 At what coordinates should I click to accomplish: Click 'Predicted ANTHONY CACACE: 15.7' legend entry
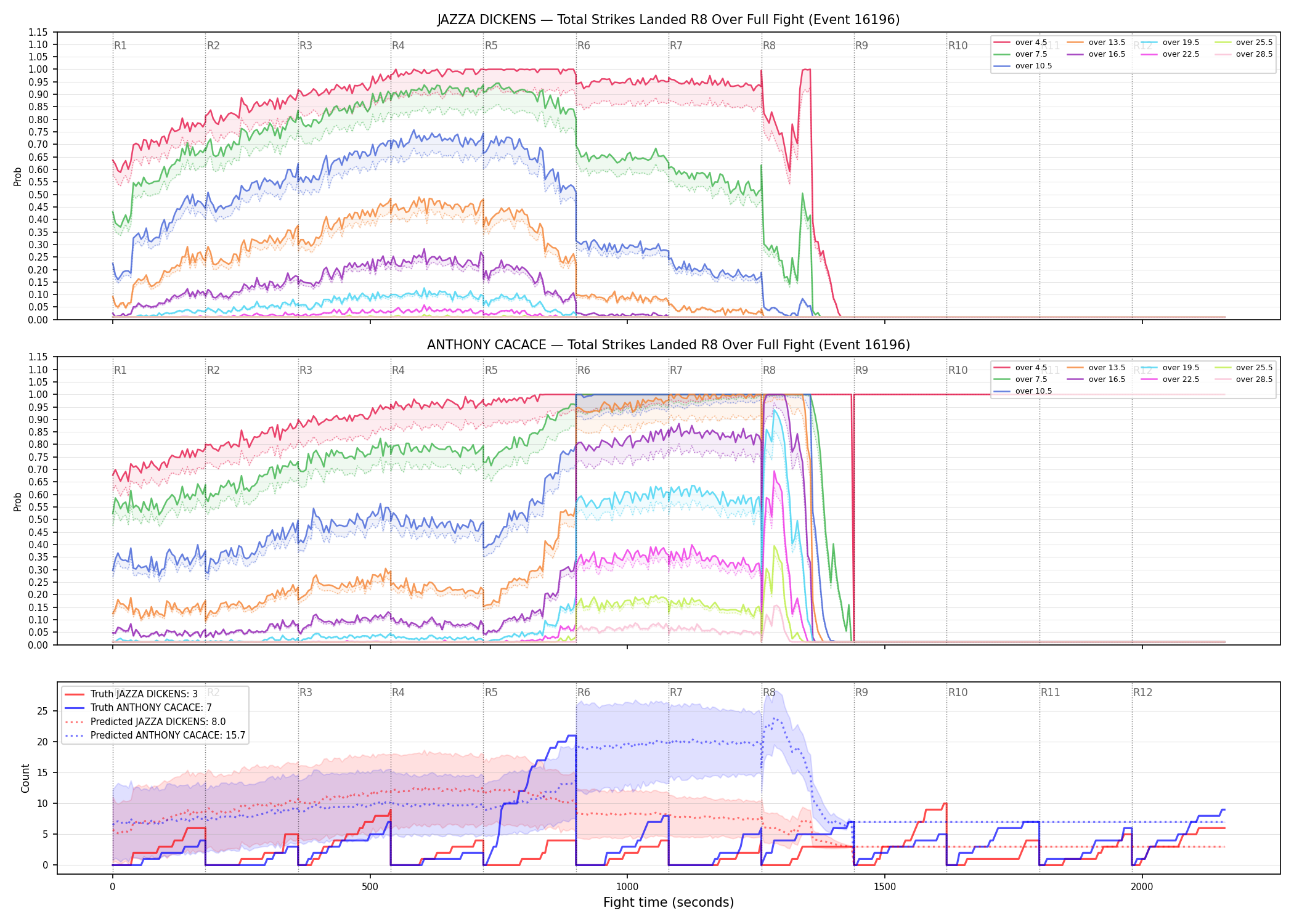[x=155, y=736]
